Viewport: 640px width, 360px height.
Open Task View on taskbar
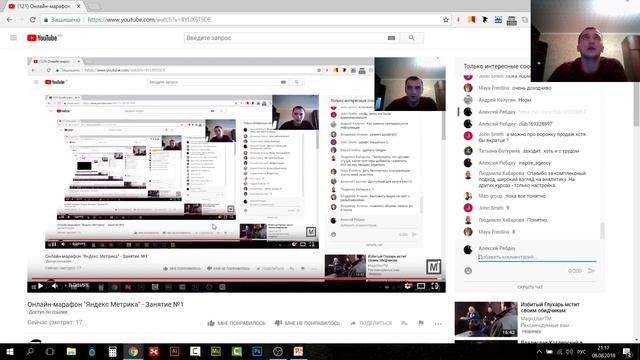[x=50, y=351]
